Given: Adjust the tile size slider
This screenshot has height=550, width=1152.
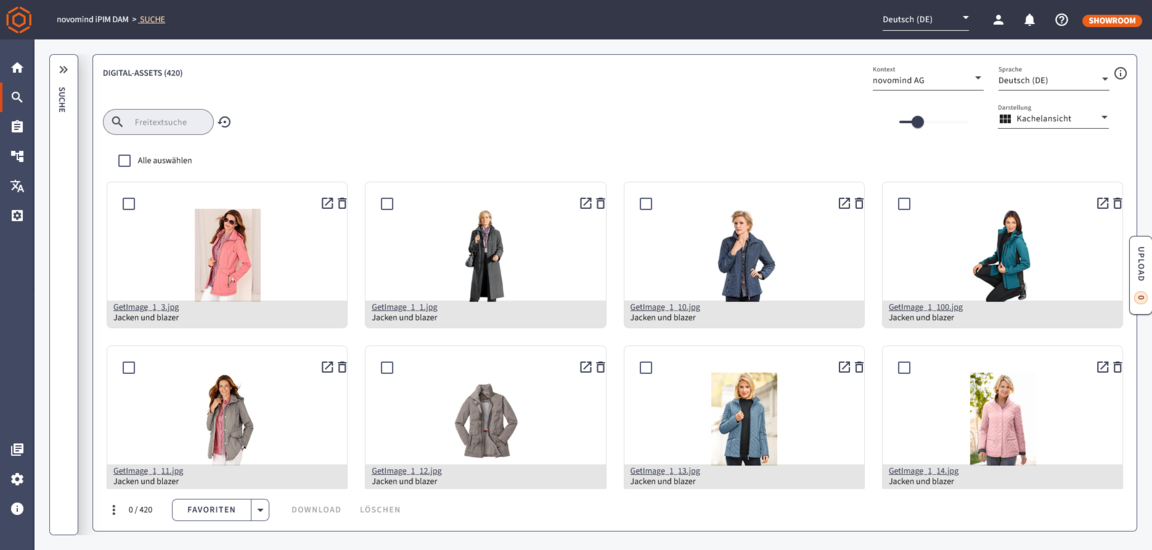Looking at the screenshot, I should (x=917, y=122).
